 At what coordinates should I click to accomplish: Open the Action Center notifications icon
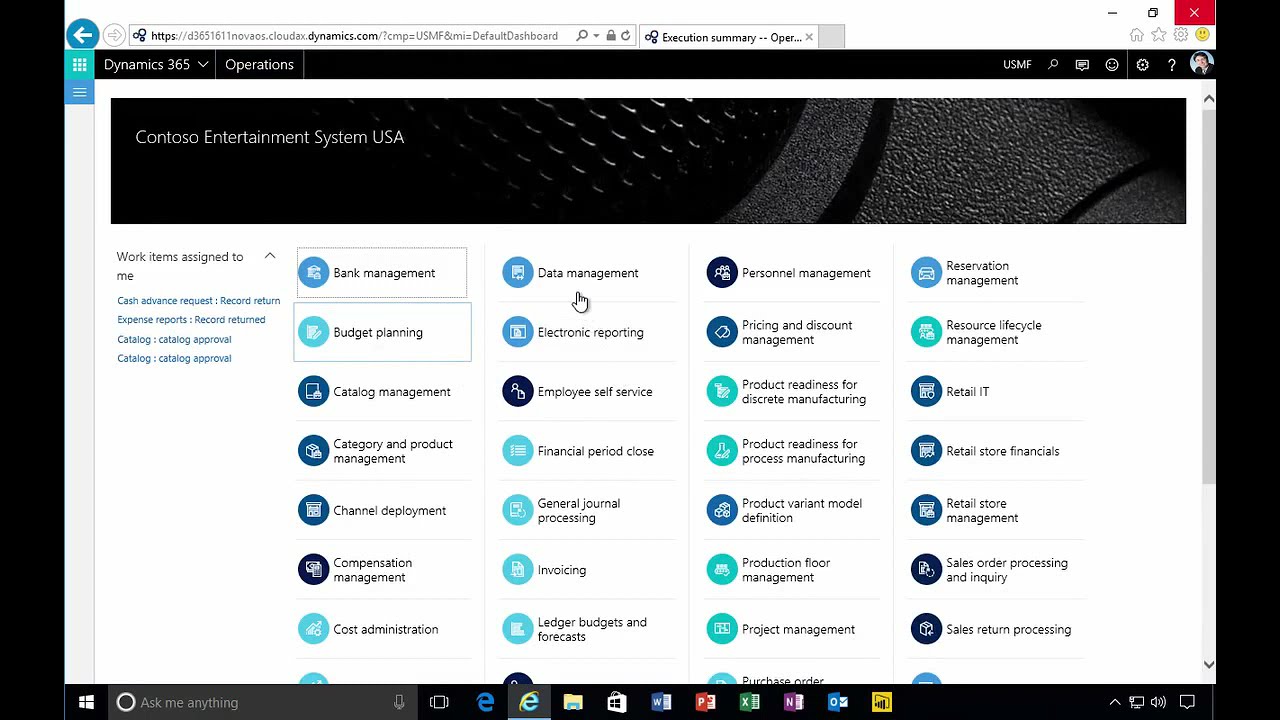1187,702
